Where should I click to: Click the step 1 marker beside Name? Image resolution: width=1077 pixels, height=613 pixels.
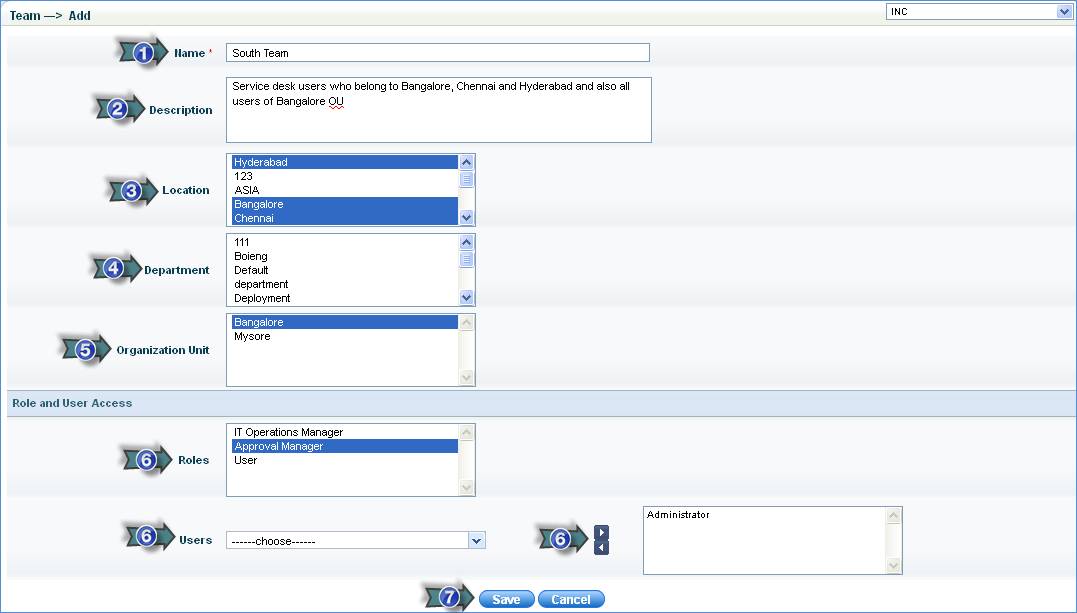[144, 53]
